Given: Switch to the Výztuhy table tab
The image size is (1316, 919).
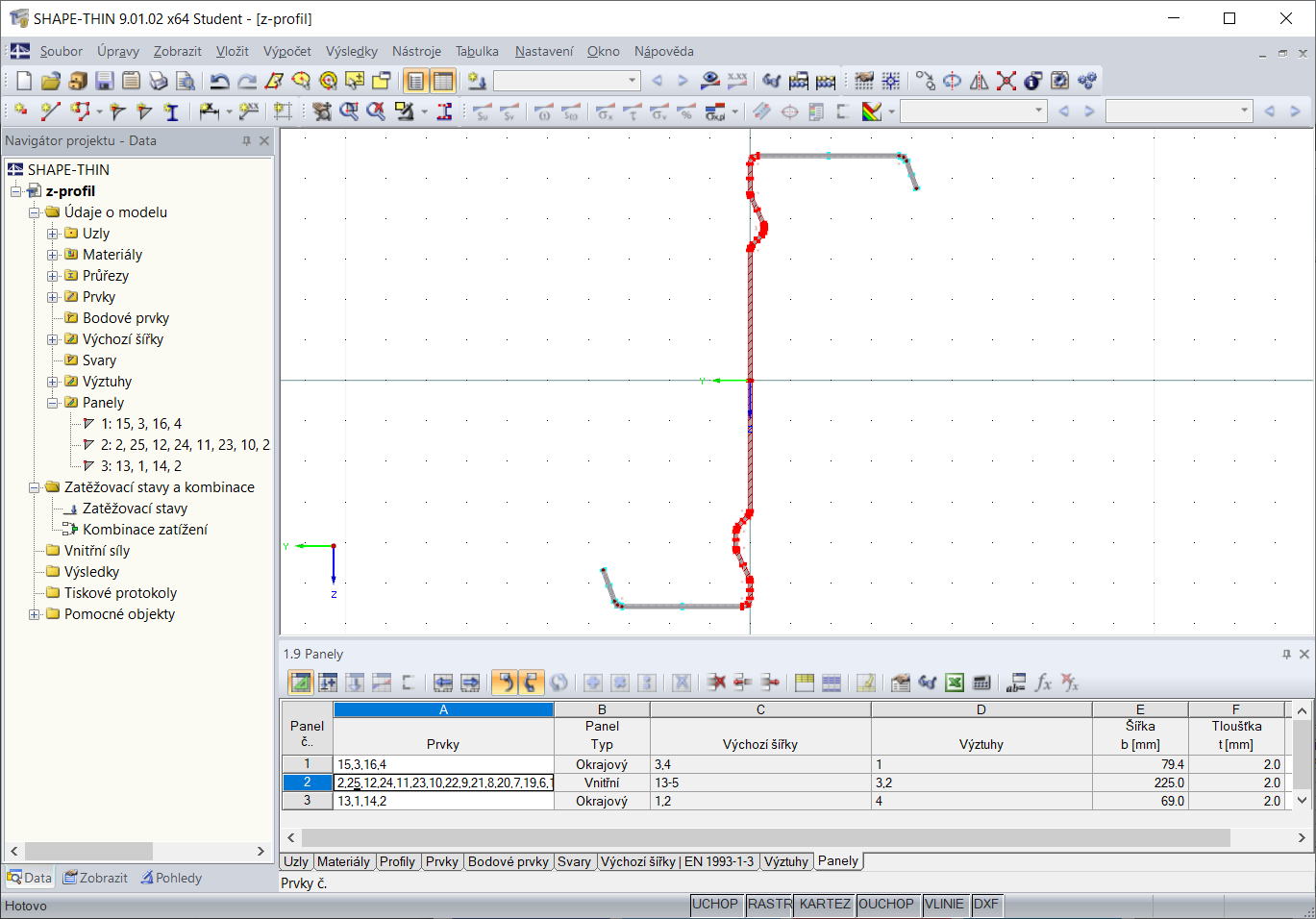Looking at the screenshot, I should [x=786, y=861].
